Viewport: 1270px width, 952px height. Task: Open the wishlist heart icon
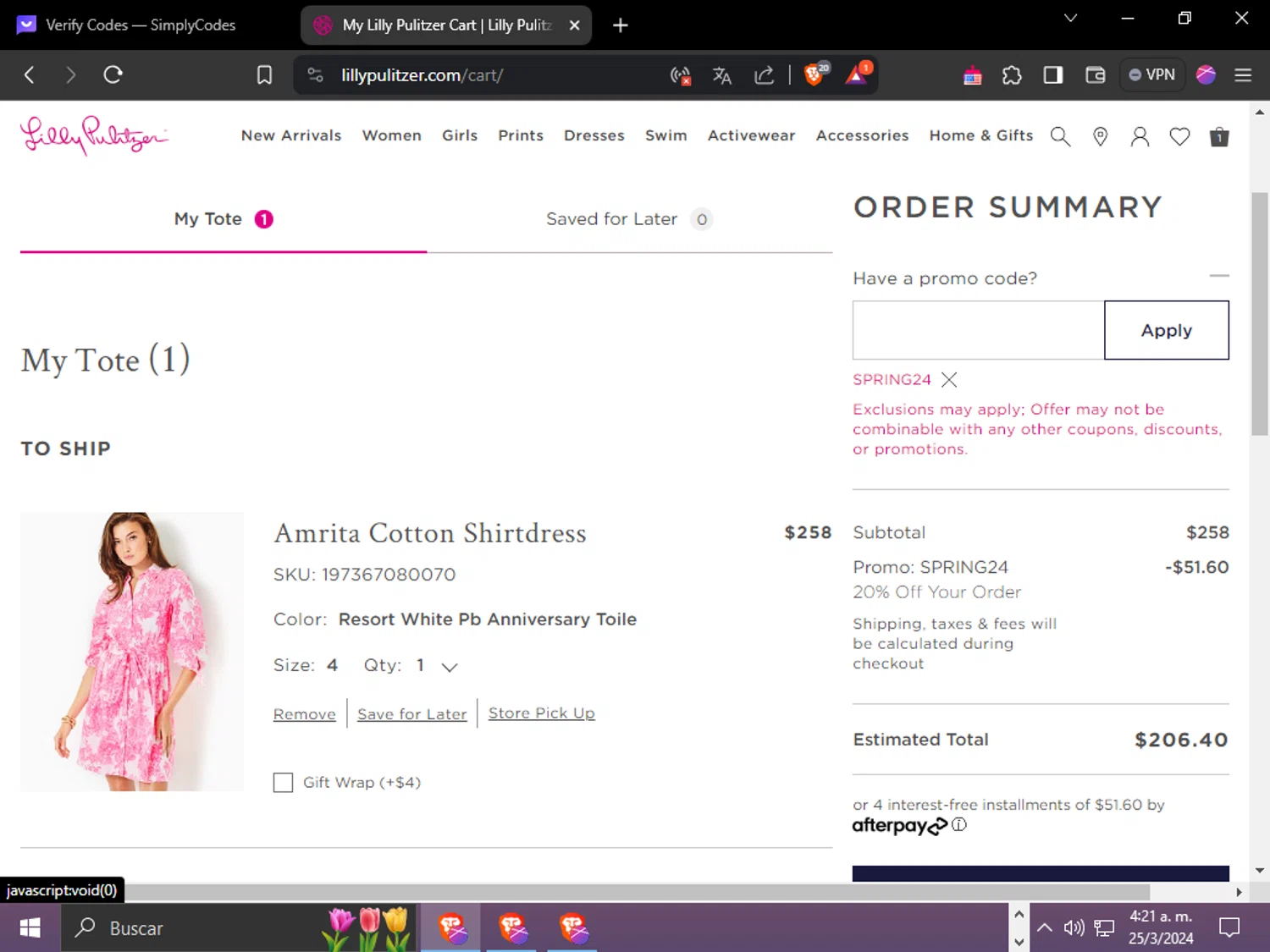pos(1179,136)
